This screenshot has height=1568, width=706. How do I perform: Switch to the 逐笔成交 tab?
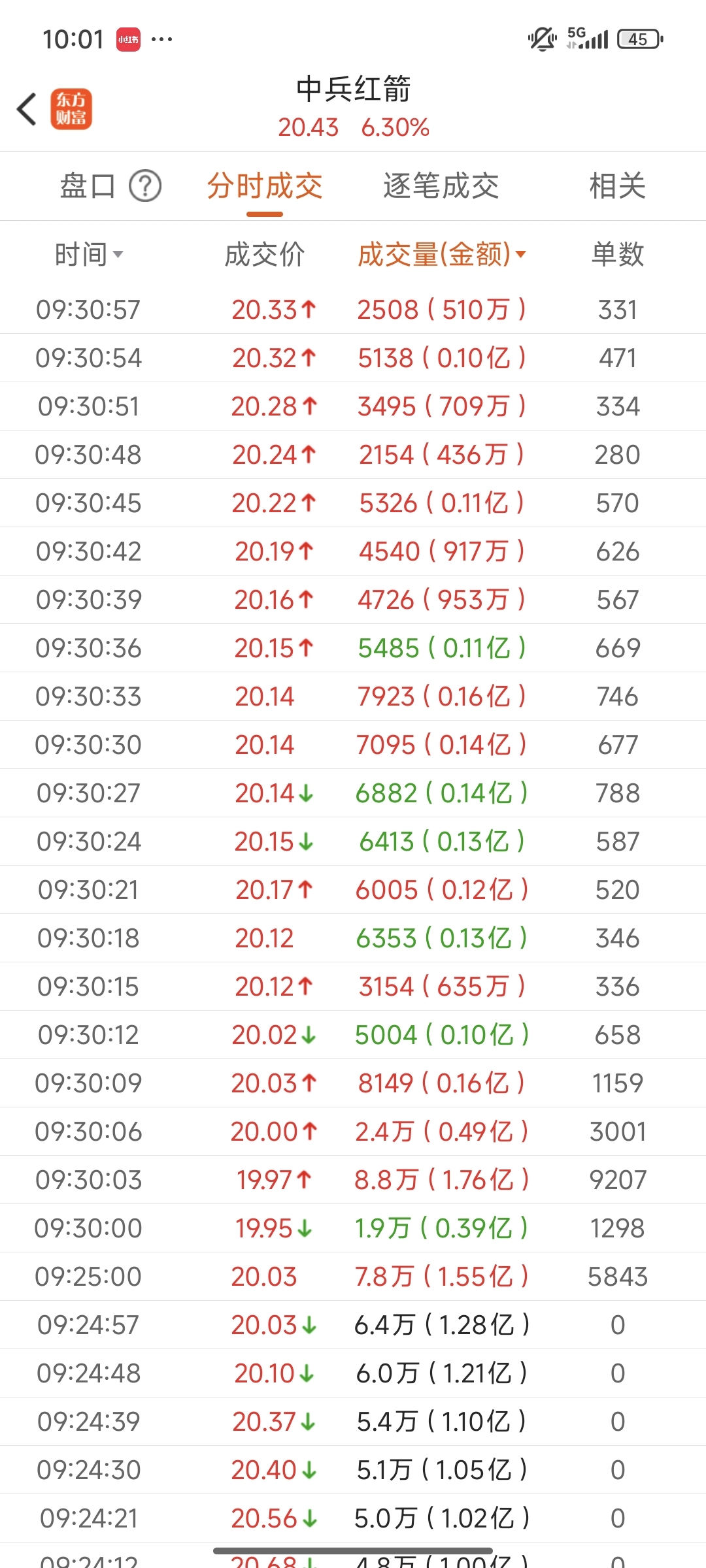click(x=441, y=186)
